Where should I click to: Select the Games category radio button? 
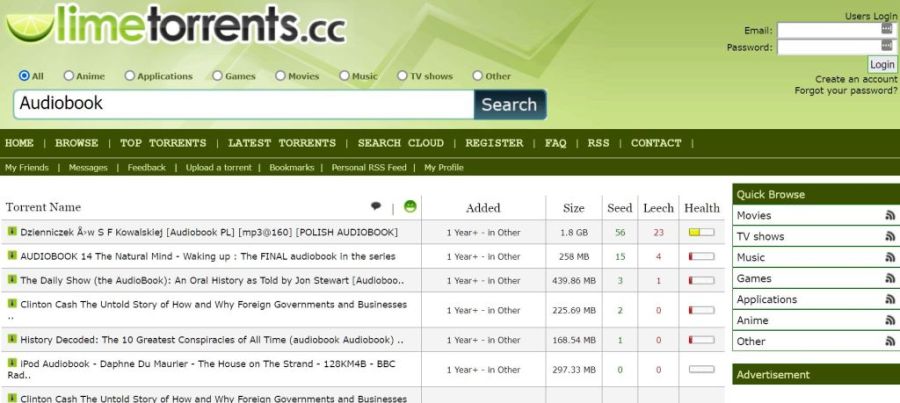(x=218, y=76)
